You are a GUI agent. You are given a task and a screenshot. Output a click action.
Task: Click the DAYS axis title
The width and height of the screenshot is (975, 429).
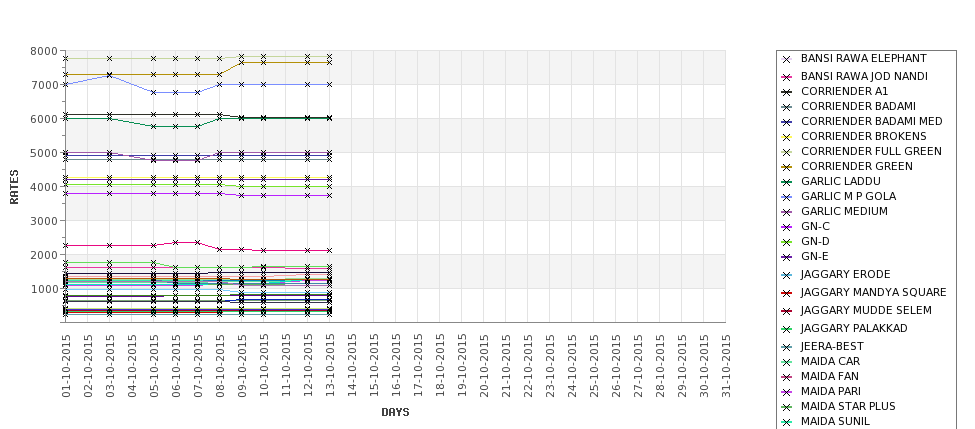point(395,412)
